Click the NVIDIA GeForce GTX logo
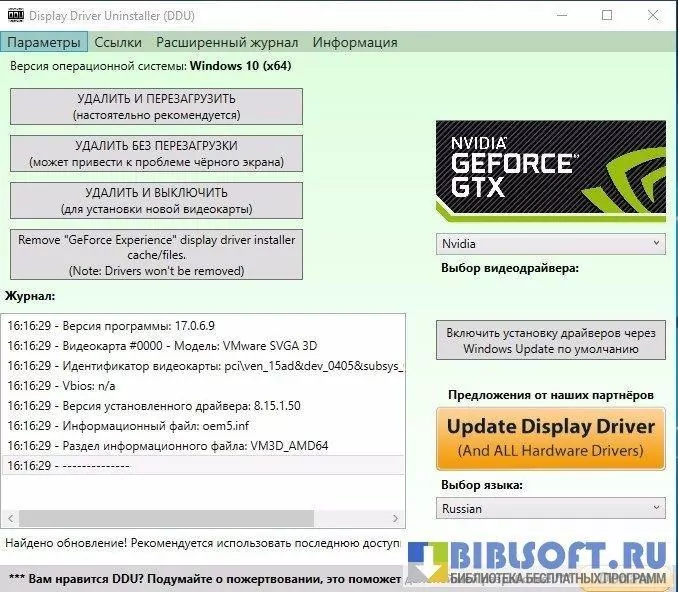Viewport: 678px width, 592px height. pos(550,171)
